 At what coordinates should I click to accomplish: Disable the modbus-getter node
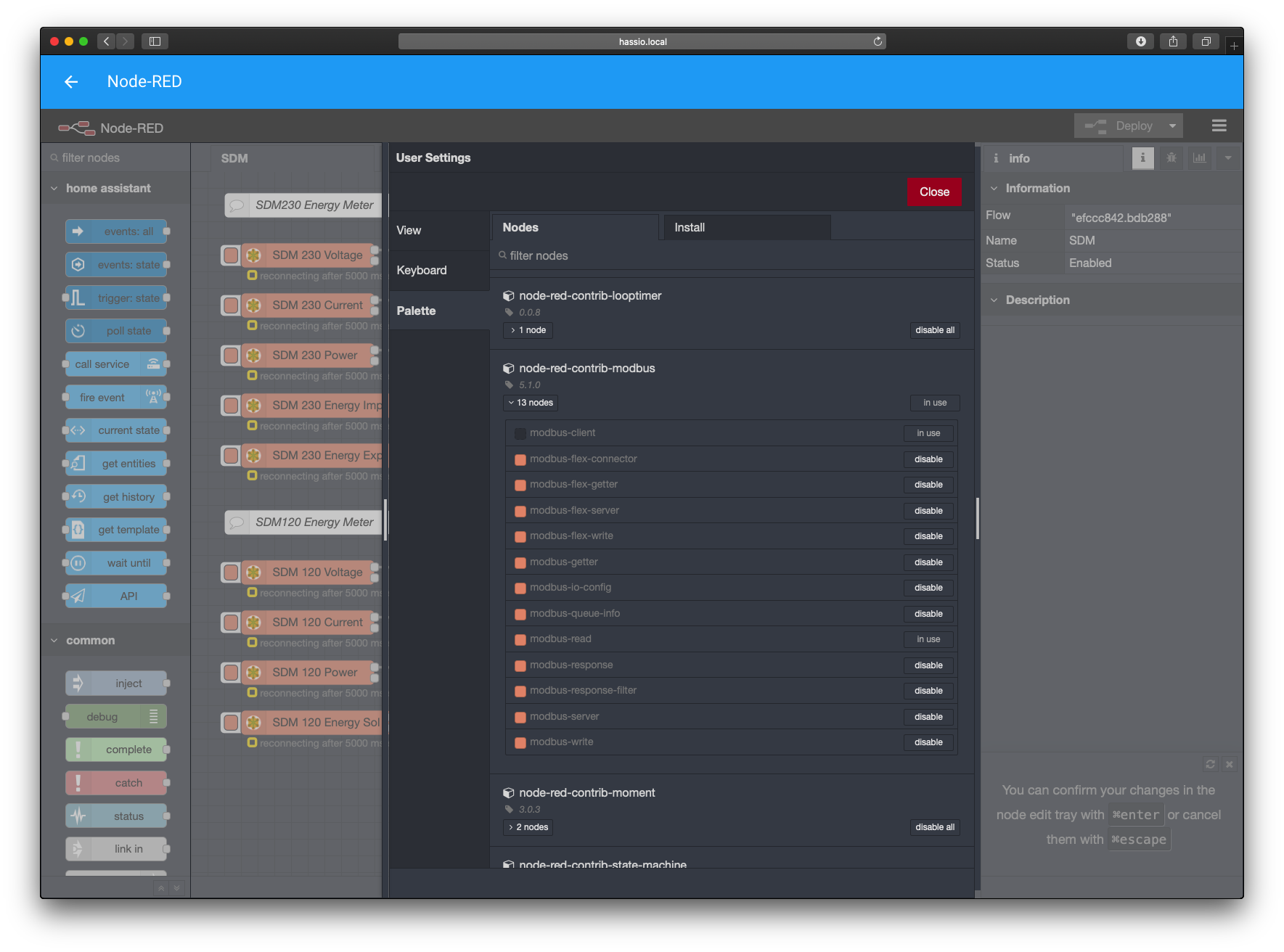point(928,562)
